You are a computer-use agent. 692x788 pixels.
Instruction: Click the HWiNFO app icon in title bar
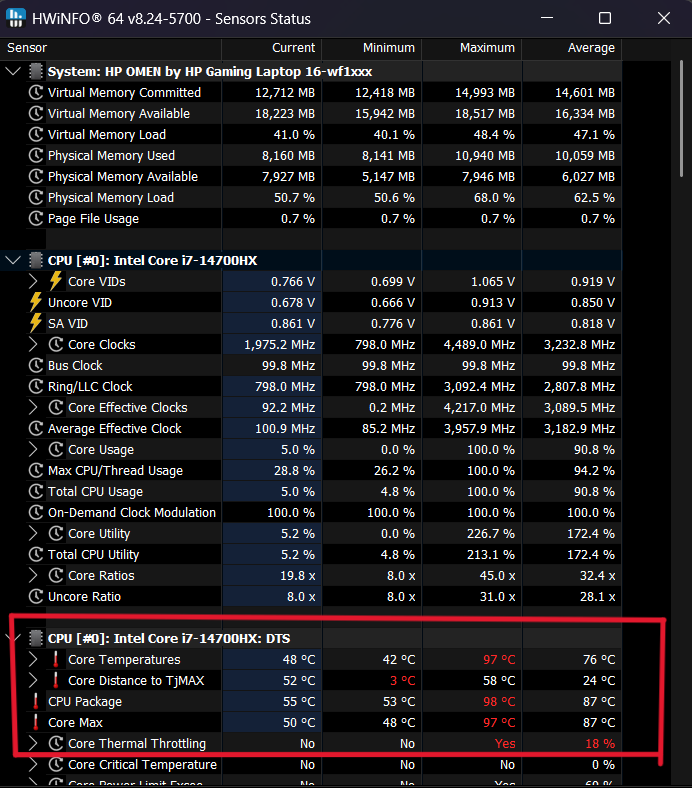click(x=16, y=18)
